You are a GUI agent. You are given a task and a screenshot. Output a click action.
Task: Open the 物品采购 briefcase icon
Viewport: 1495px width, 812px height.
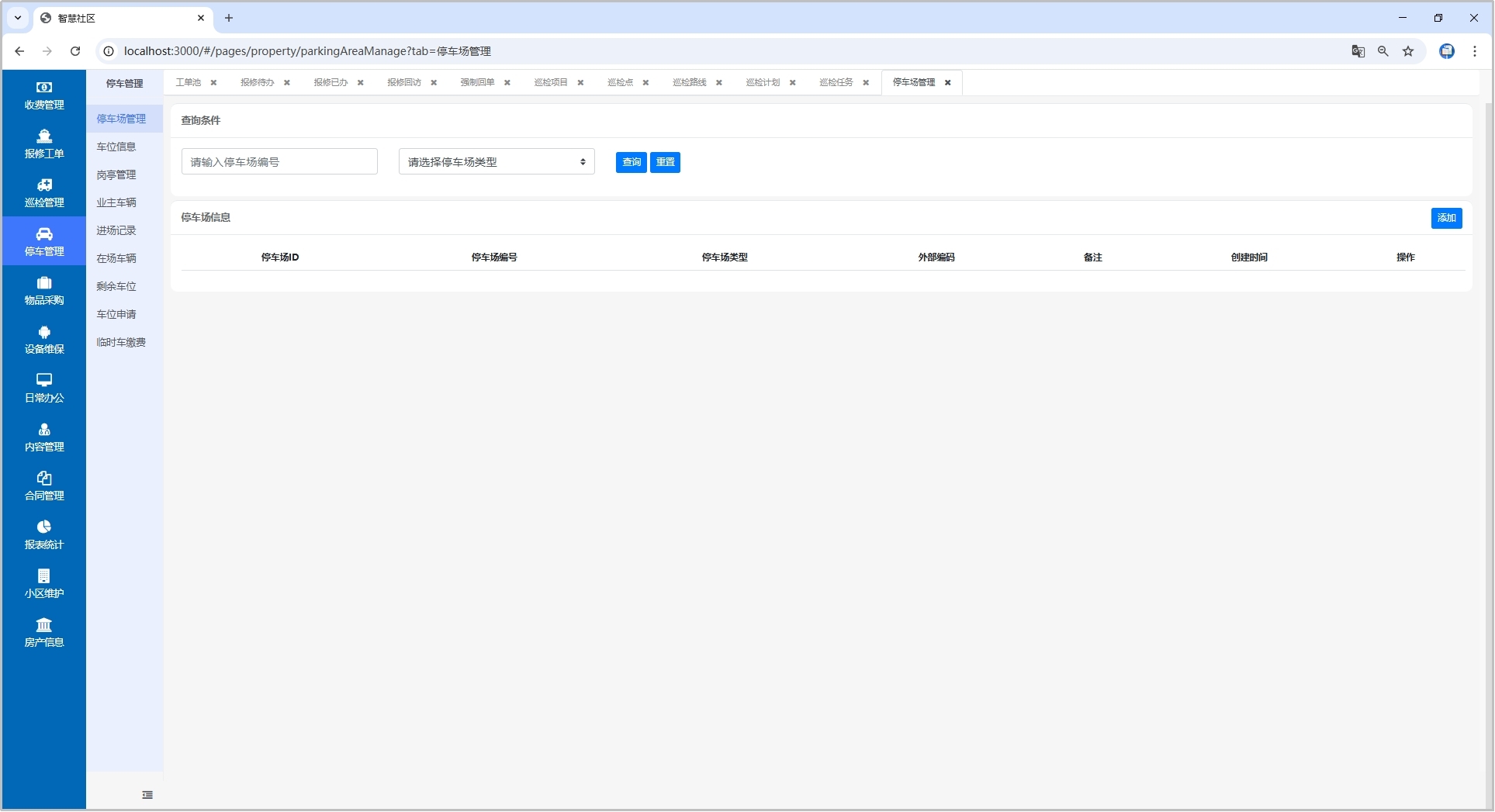[x=44, y=283]
